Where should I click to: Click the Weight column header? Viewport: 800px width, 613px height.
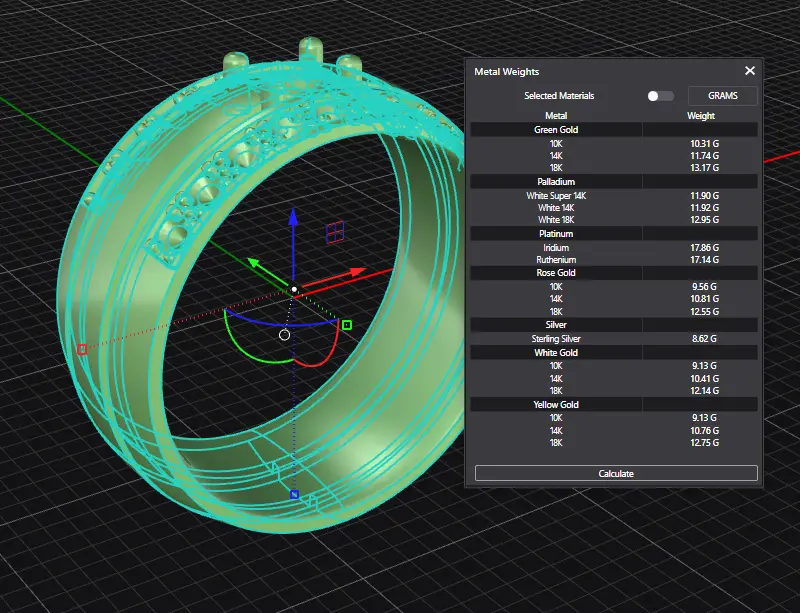[701, 116]
